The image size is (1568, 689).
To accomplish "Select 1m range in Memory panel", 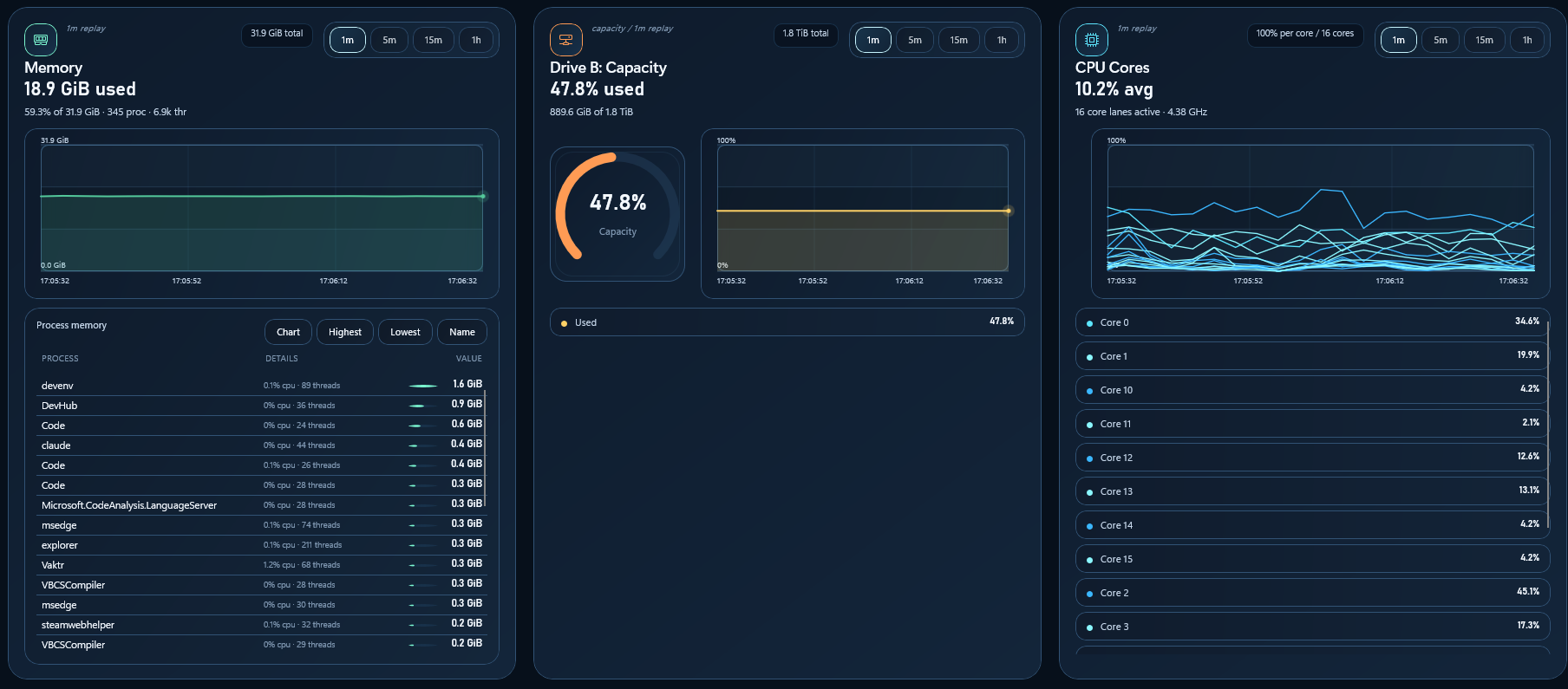I will pyautogui.click(x=348, y=40).
